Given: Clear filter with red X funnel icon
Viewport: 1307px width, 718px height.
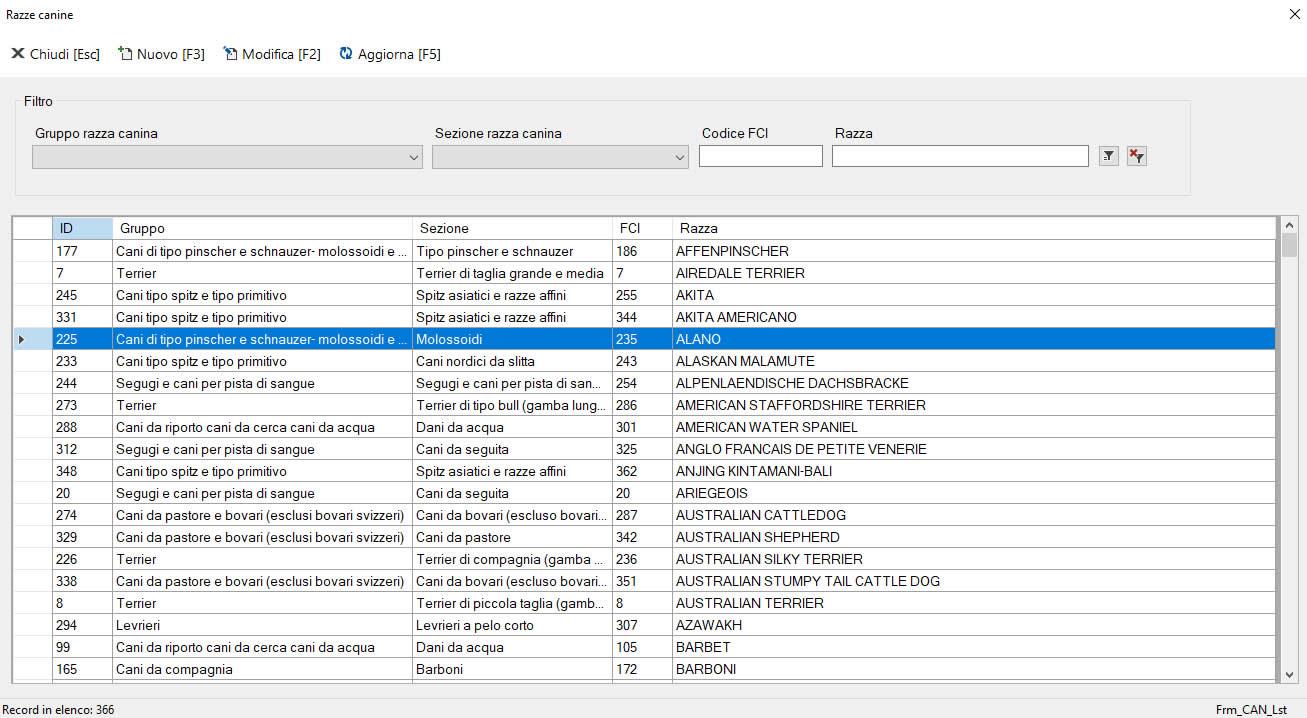Looking at the screenshot, I should (x=1136, y=156).
